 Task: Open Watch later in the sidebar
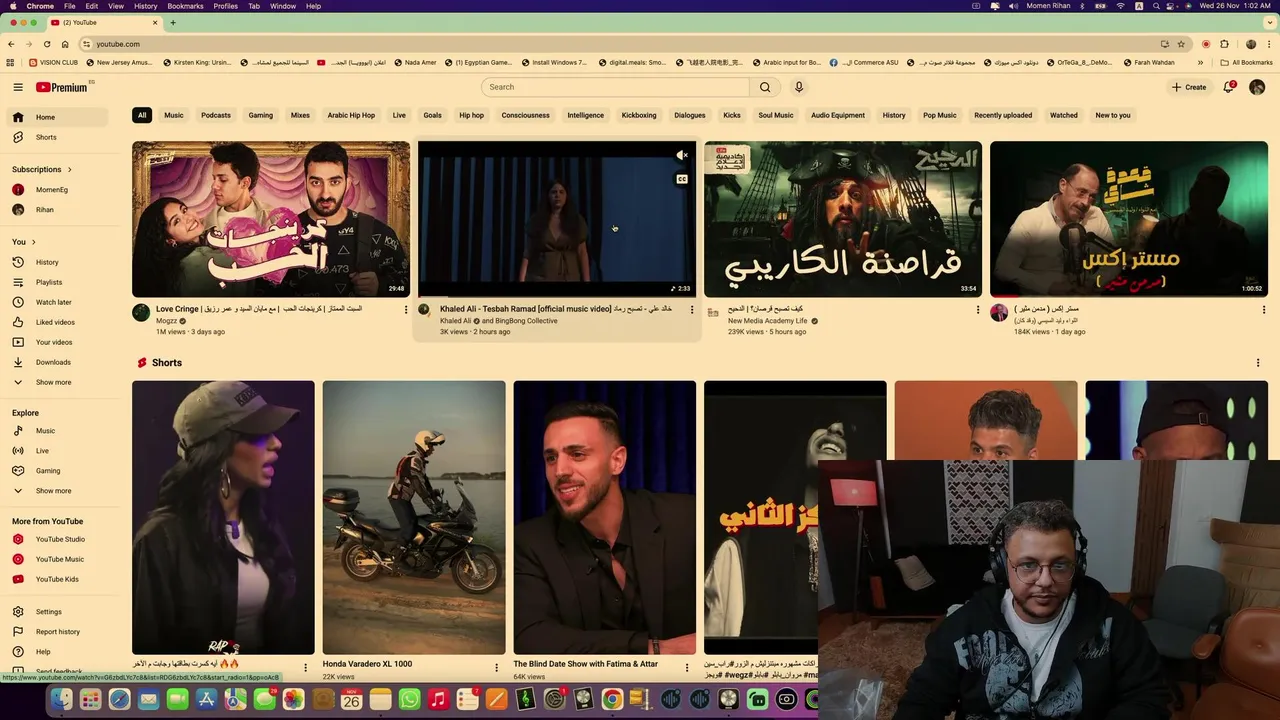click(58, 302)
